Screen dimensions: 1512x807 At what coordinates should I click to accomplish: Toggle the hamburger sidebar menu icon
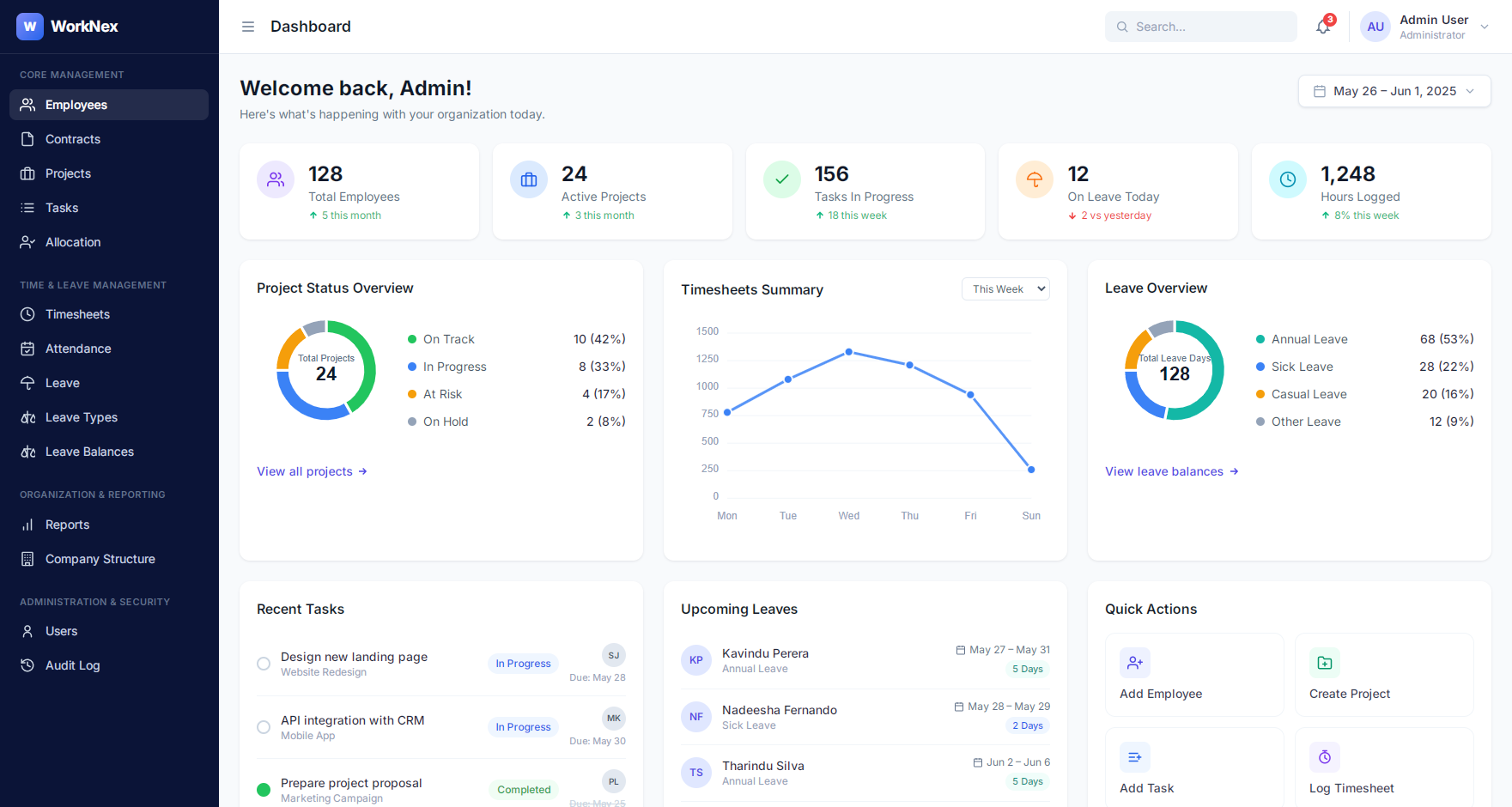coord(248,27)
